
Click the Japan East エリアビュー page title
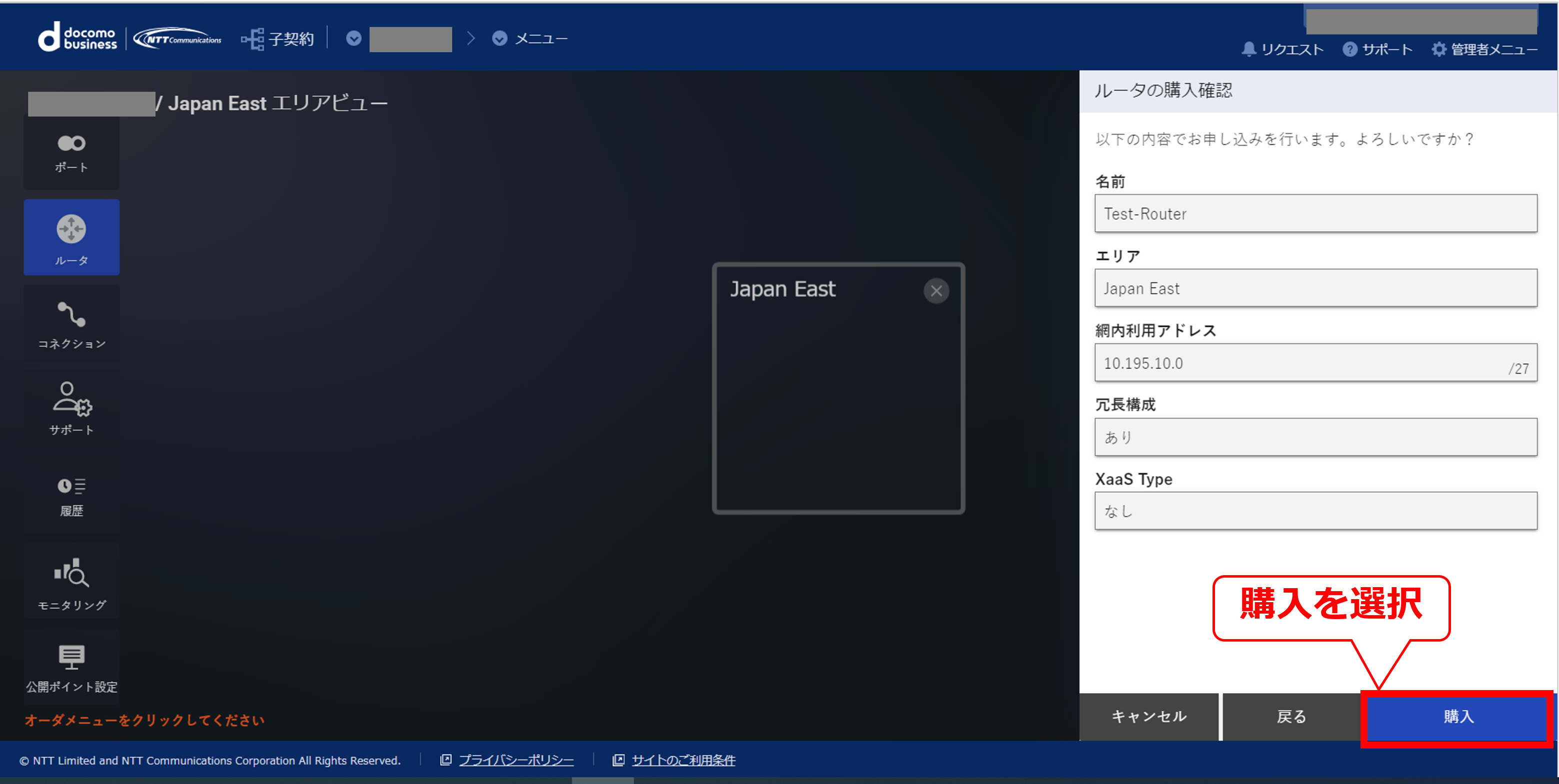coord(278,103)
